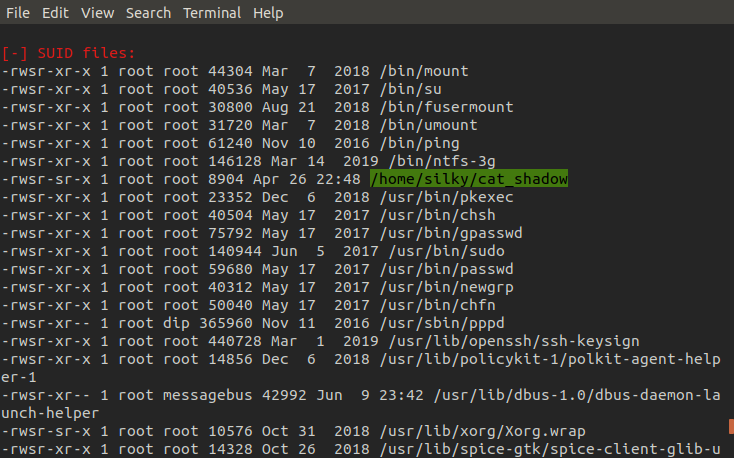Click the /bin/fusermount path
This screenshot has height=458, width=734.
click(447, 107)
